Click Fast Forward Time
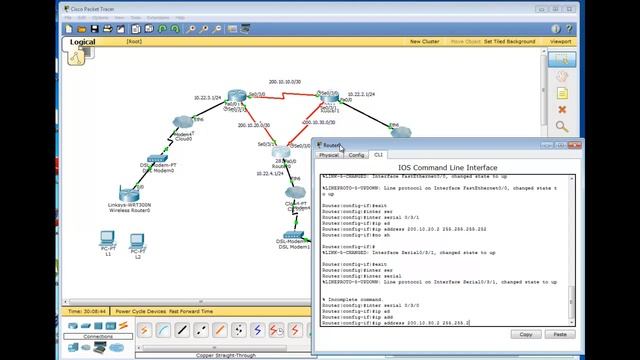Screen dimensions: 640x360 [x=191, y=311]
